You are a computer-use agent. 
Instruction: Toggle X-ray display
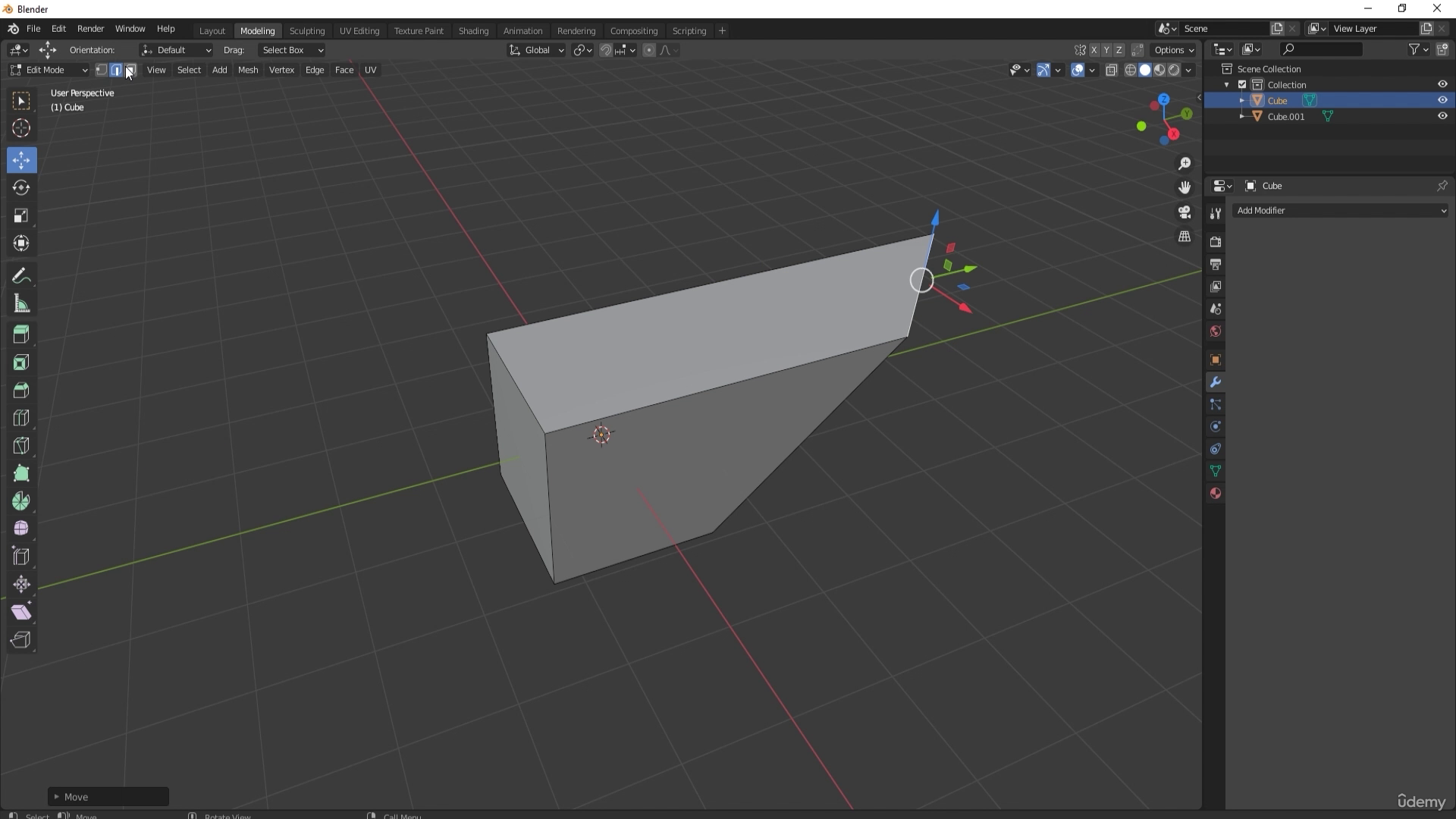pos(1112,70)
